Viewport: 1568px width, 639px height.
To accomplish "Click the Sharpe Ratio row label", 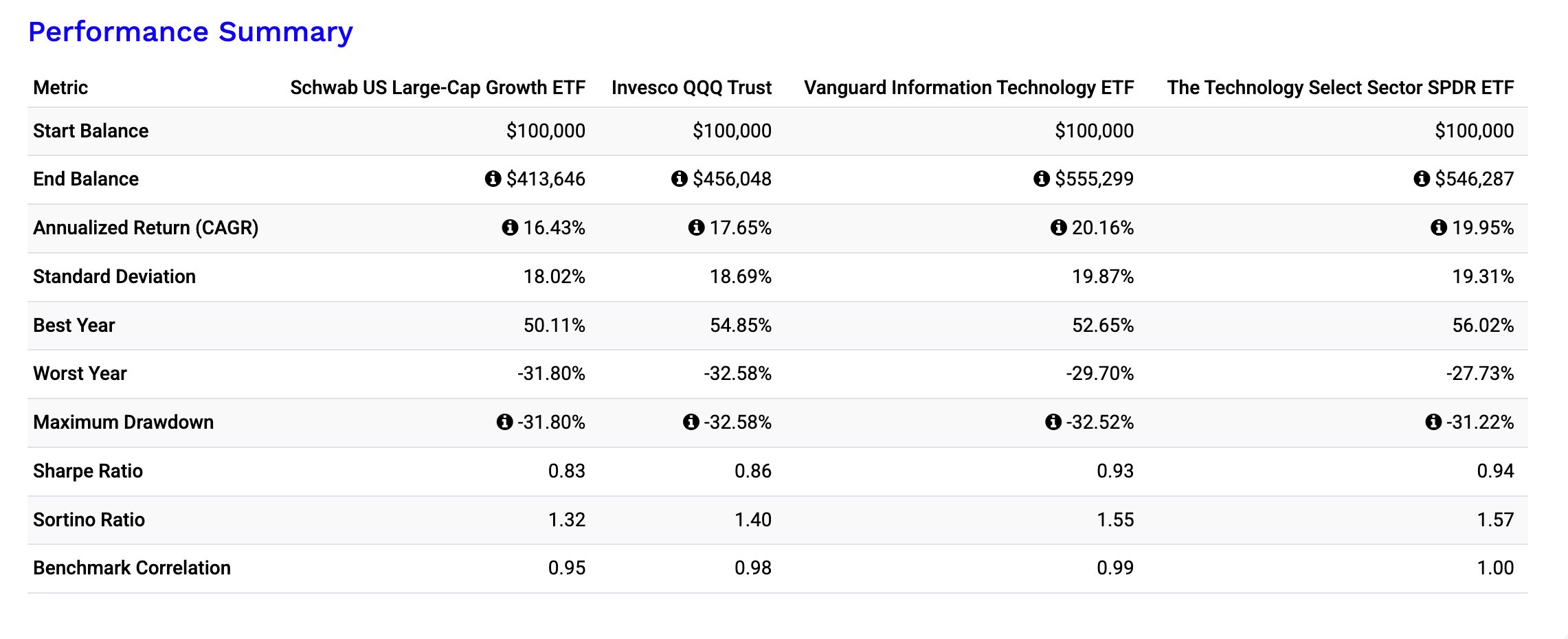I will click(x=88, y=471).
